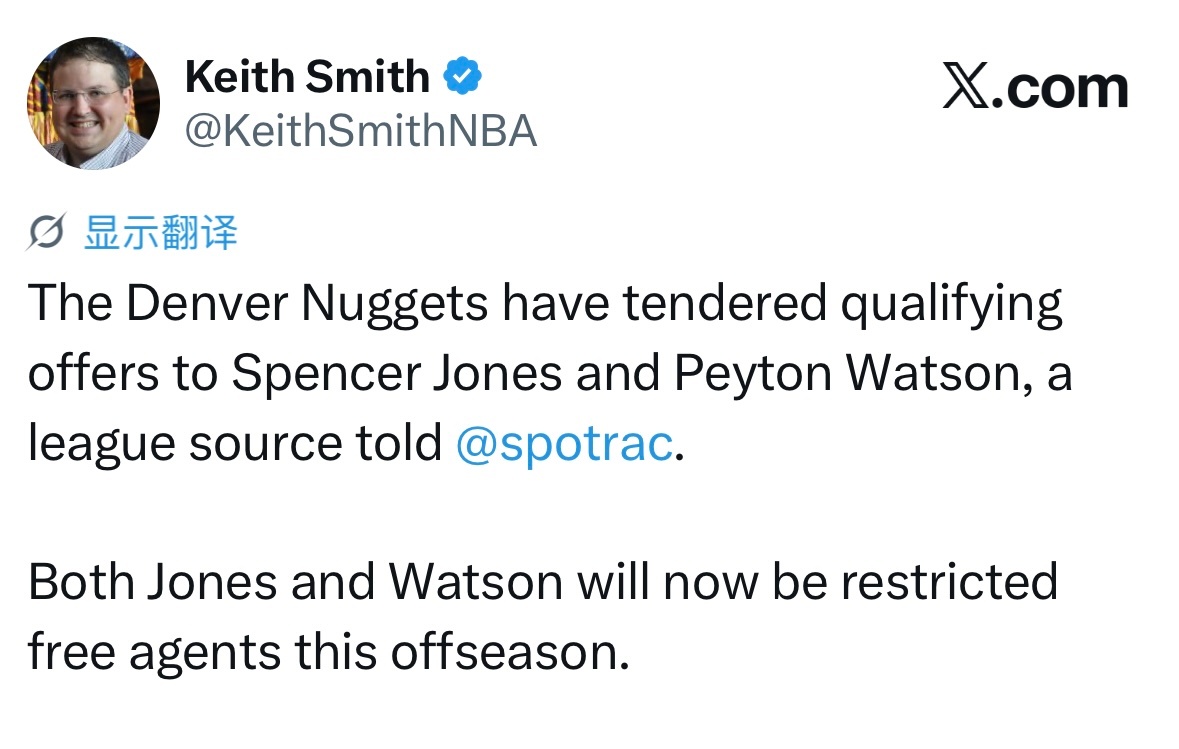Click the phrase "league source told"
Screen dimensions: 1179x749
click(x=235, y=444)
